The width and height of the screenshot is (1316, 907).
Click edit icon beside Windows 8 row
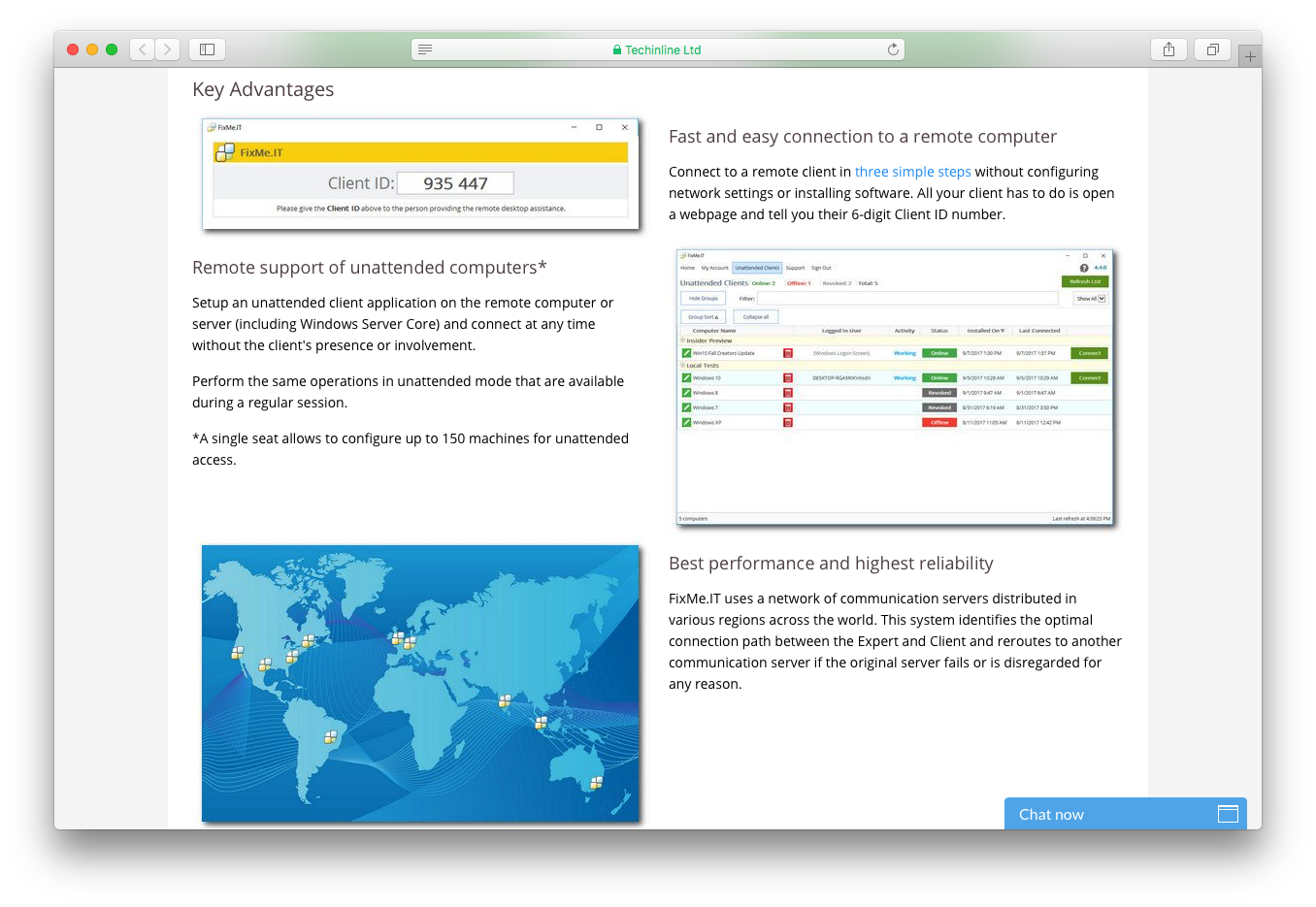pyautogui.click(x=686, y=393)
